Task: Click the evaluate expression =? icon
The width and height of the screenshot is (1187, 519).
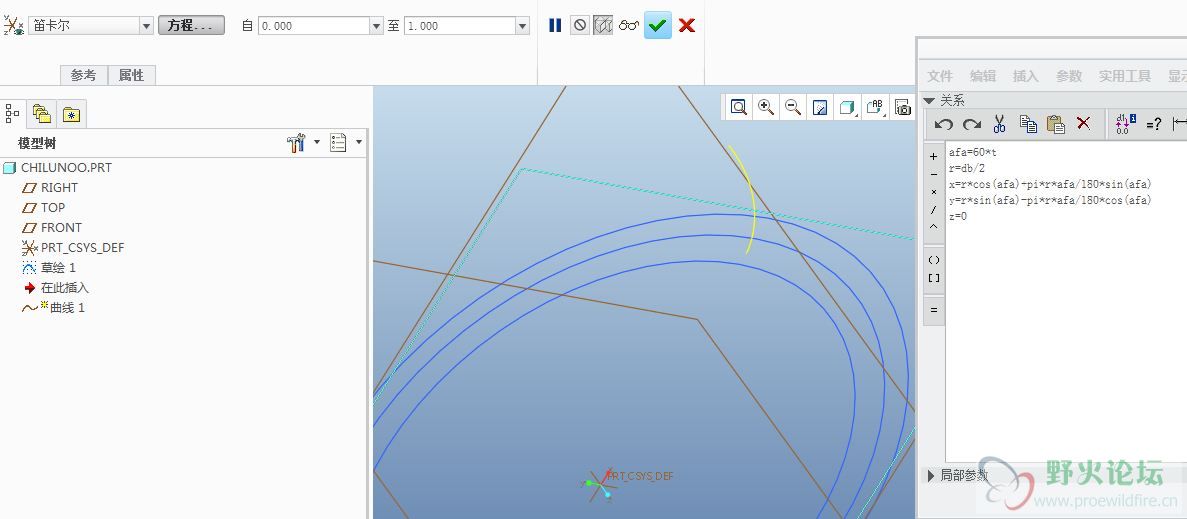Action: point(1154,125)
